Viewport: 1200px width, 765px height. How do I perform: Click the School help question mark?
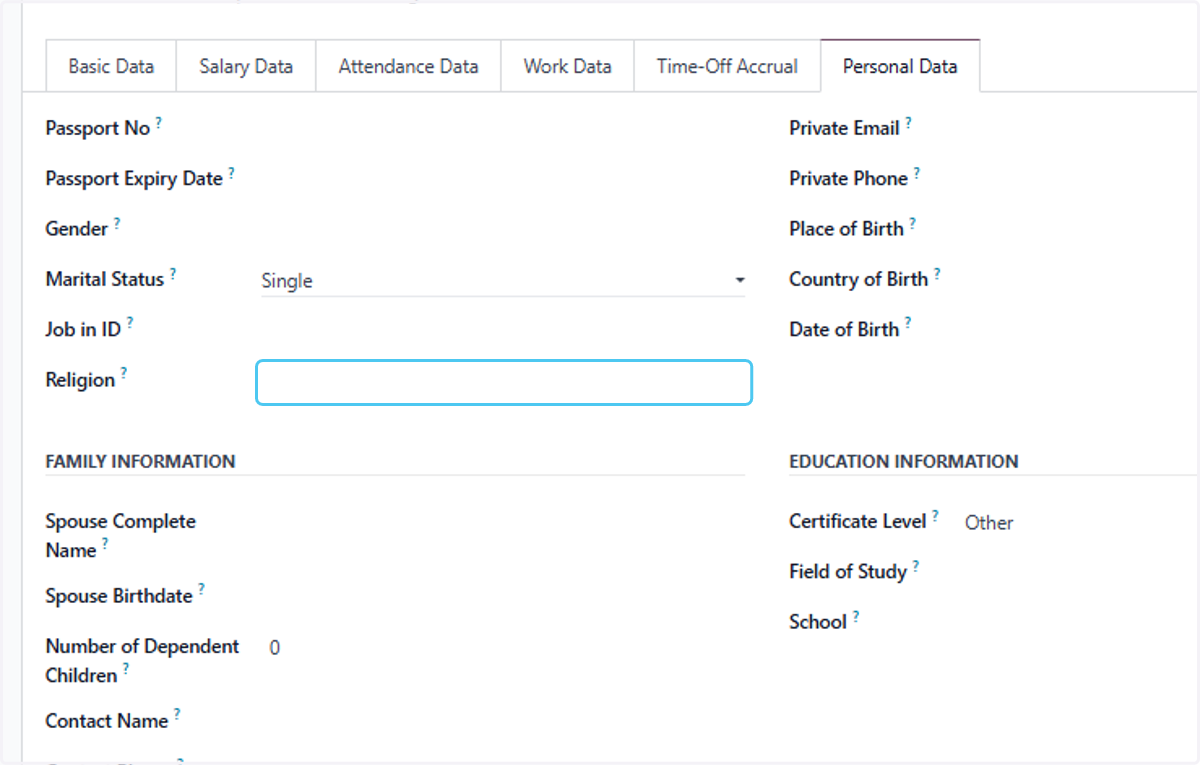click(855, 615)
